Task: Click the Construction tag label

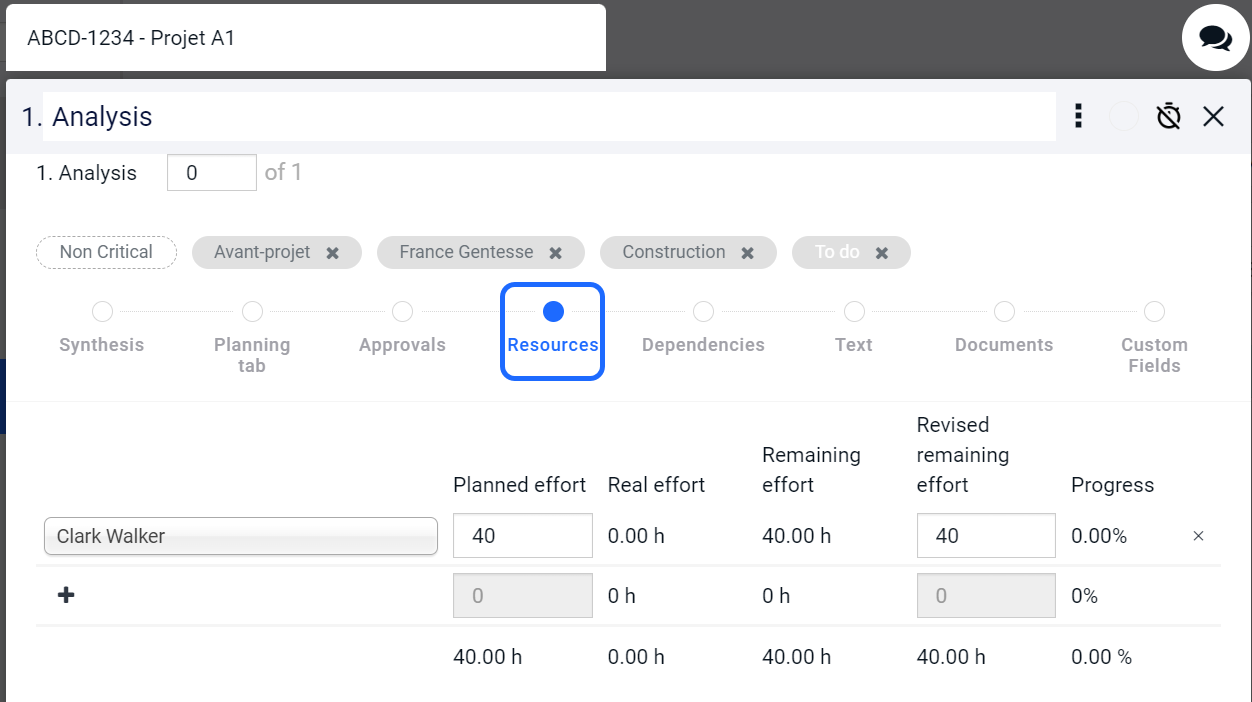Action: coord(673,252)
